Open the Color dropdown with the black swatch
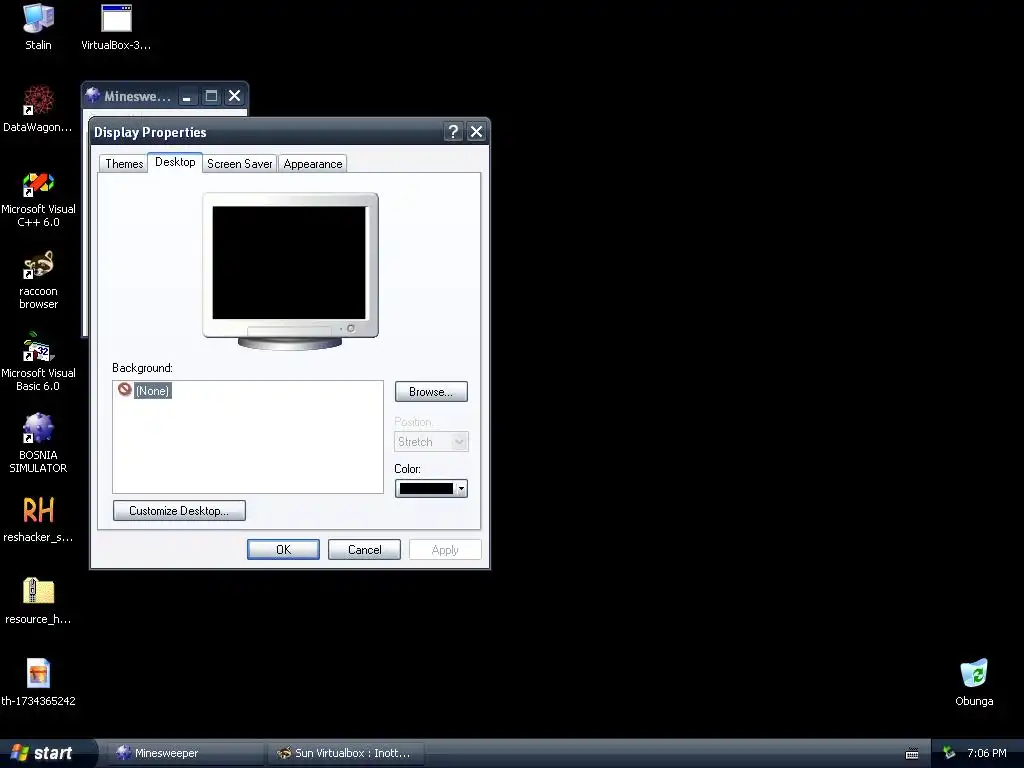Image resolution: width=1024 pixels, height=768 pixels. 431,488
